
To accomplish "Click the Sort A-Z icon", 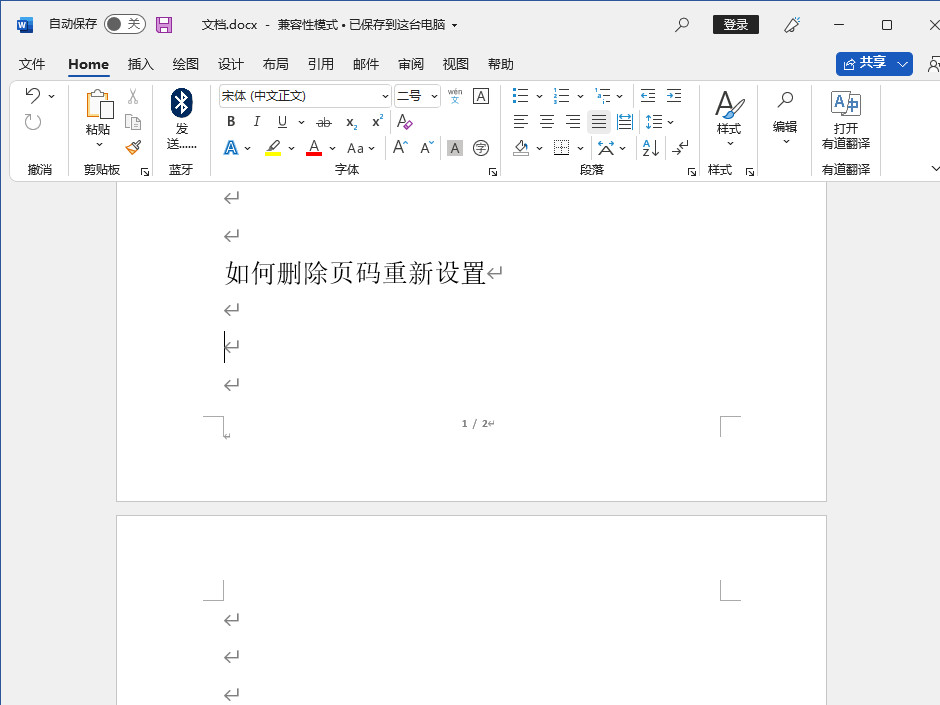I will (x=650, y=148).
